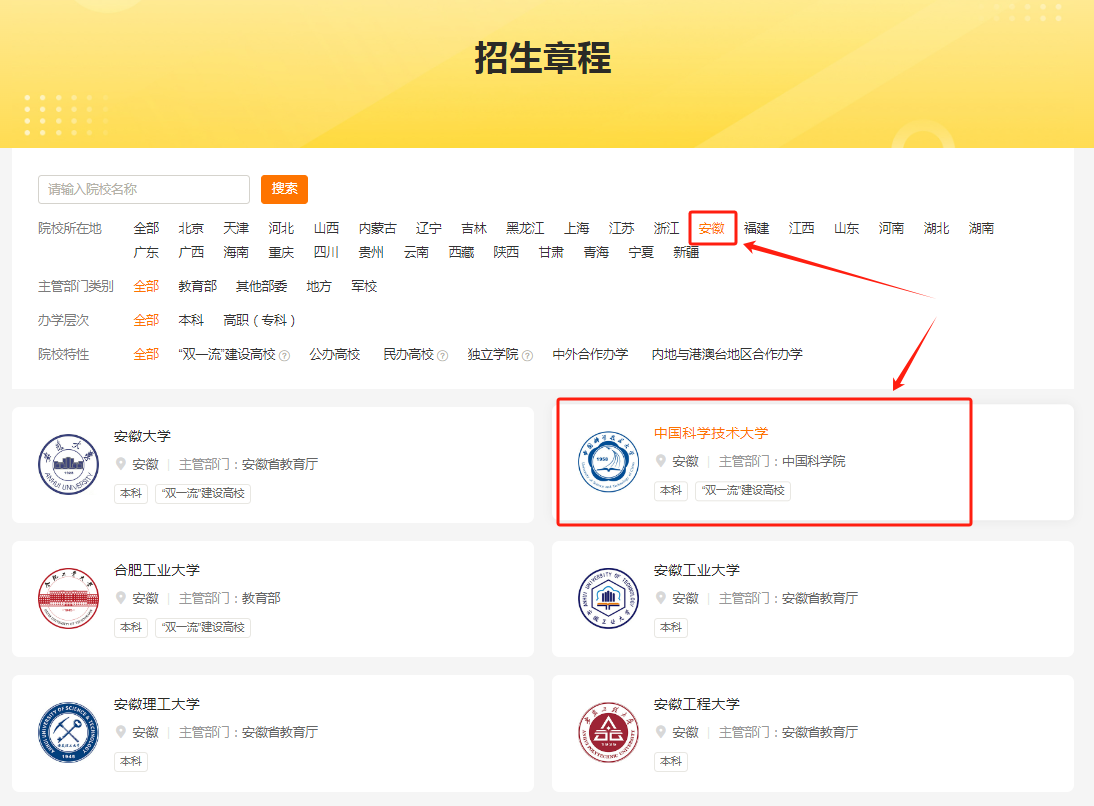Click the 安徽工业大学 emblem
This screenshot has height=806, width=1094.
point(608,599)
